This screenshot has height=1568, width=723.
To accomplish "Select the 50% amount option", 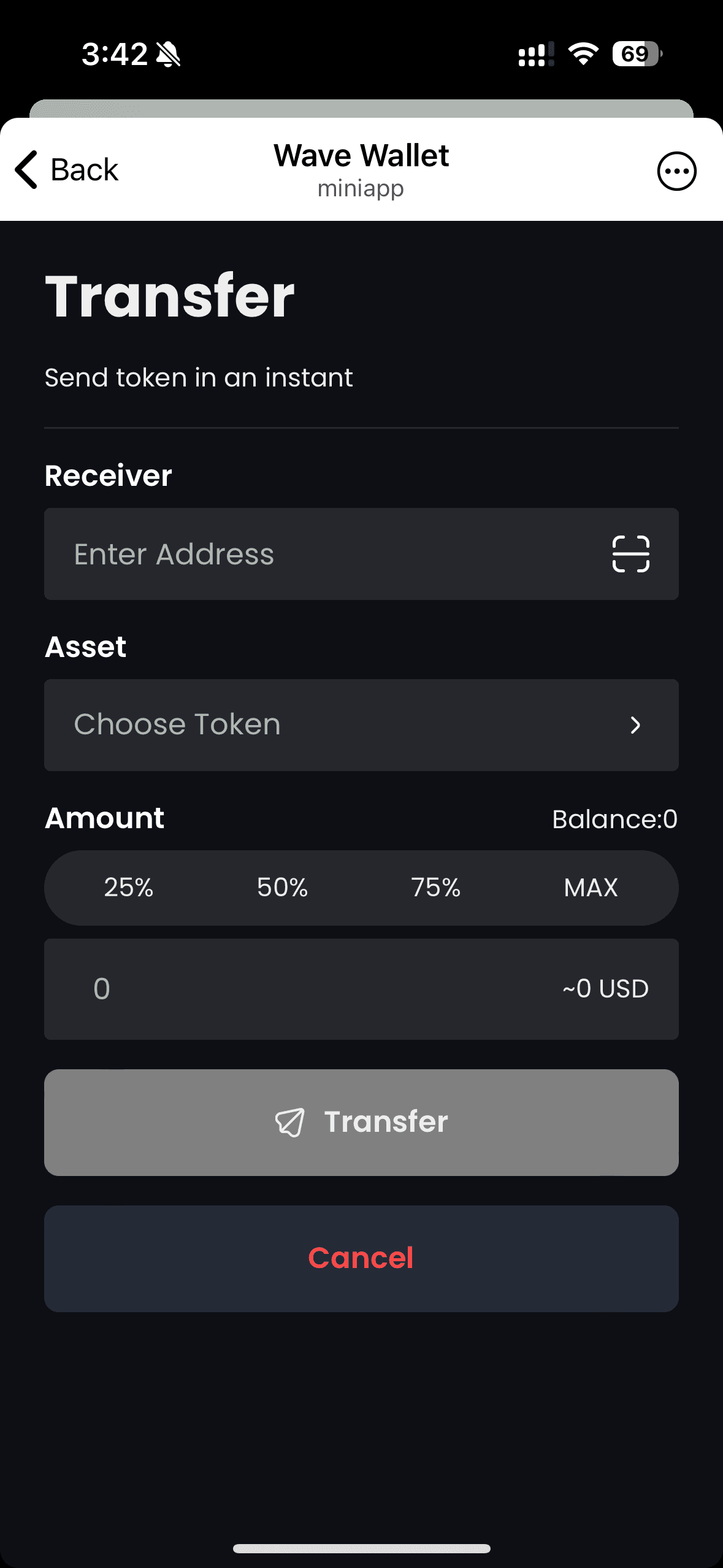I will click(x=282, y=888).
